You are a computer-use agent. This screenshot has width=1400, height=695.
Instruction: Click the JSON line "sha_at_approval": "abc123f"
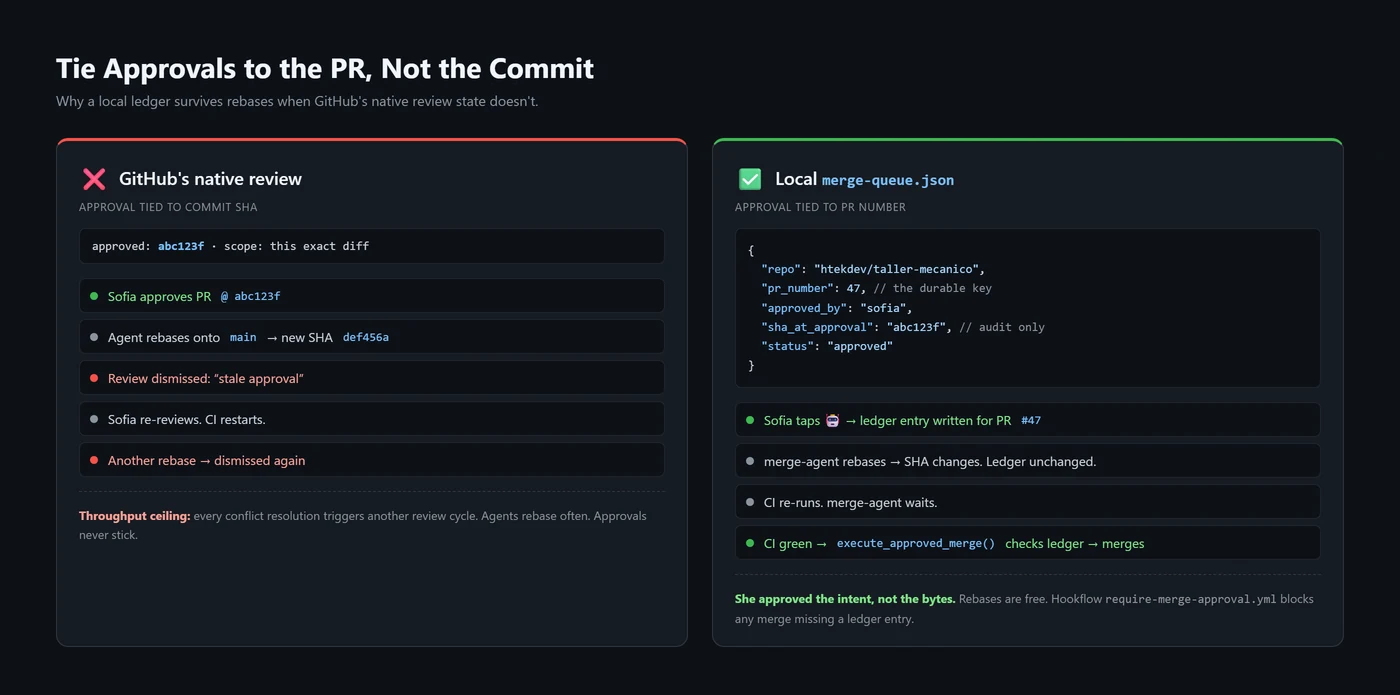tap(857, 327)
